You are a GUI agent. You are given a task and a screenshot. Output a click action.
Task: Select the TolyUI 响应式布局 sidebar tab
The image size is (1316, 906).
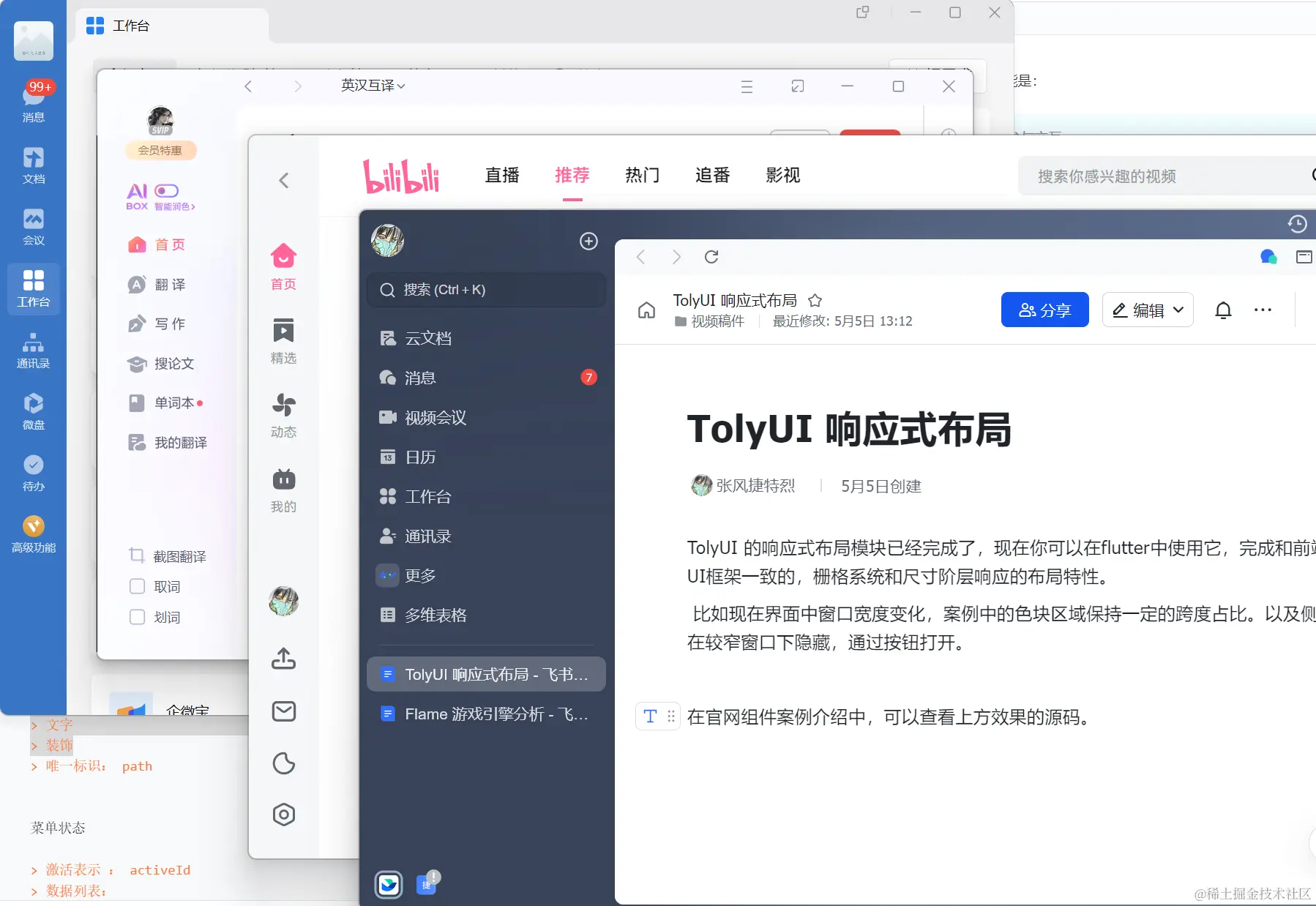[486, 674]
